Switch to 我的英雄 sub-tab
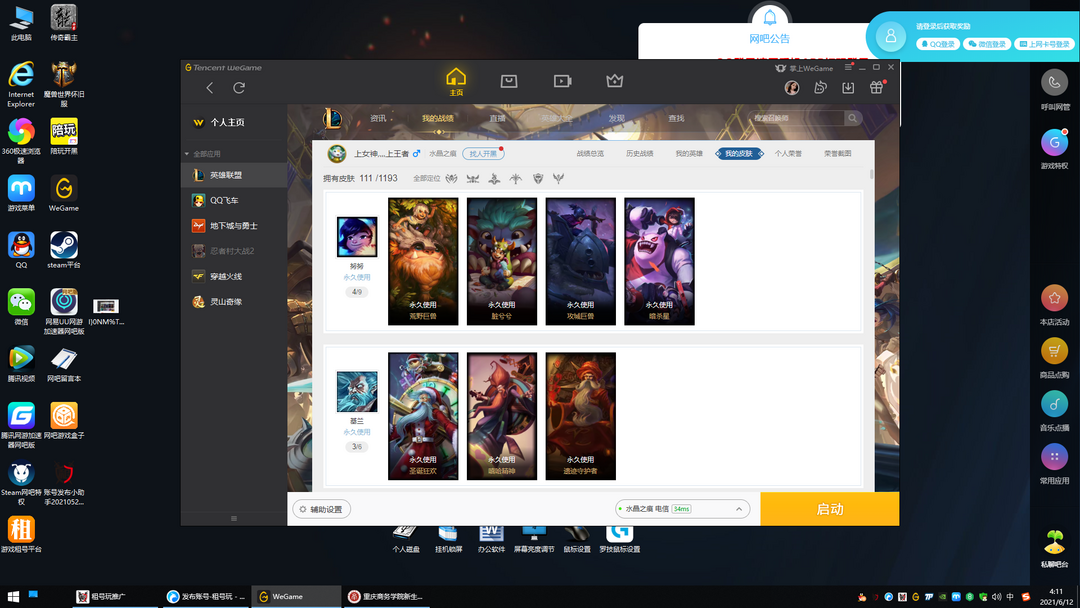Screen dimensions: 1080x608 point(689,154)
